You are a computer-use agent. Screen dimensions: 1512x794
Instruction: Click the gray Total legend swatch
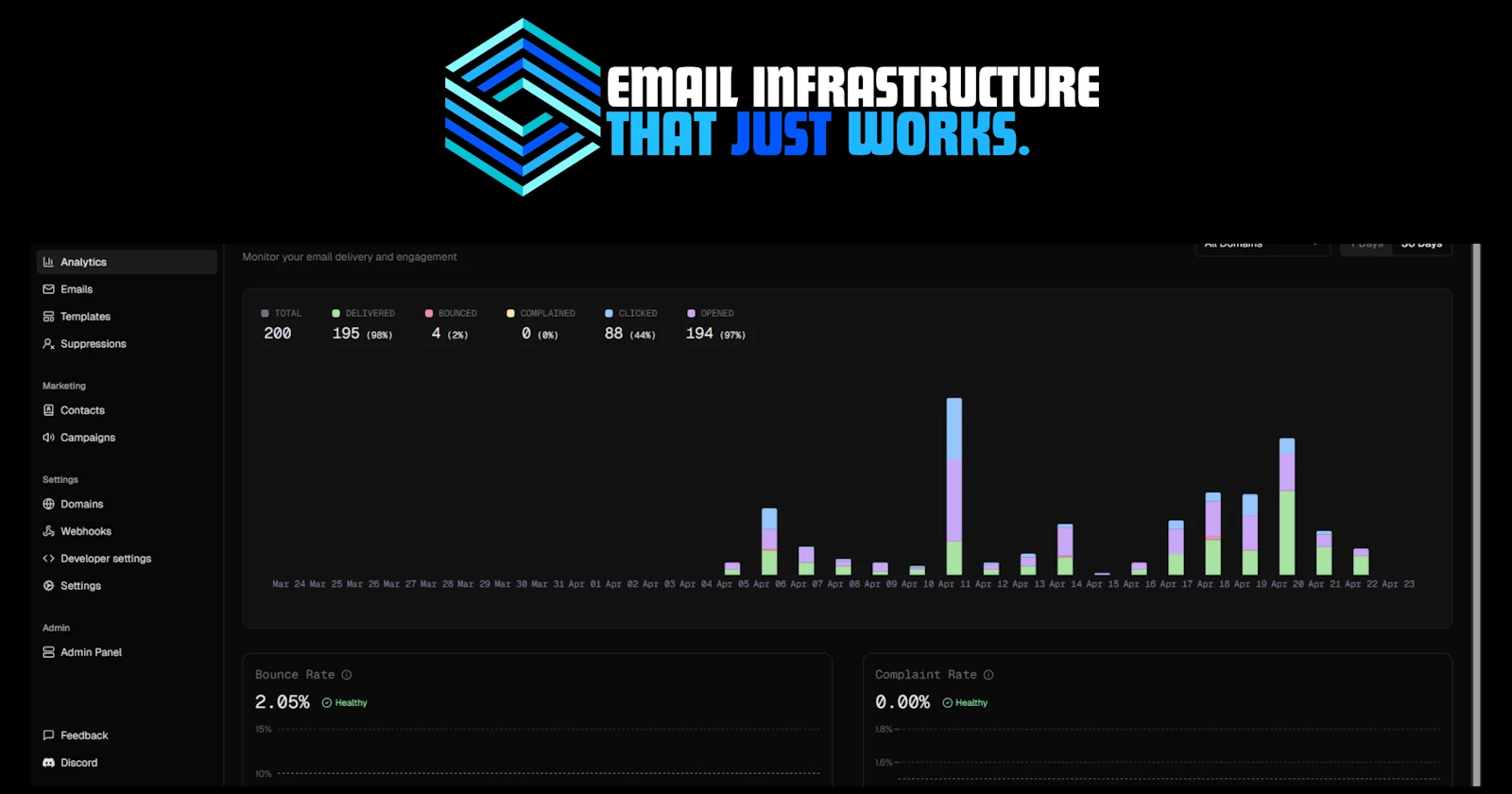point(266,313)
